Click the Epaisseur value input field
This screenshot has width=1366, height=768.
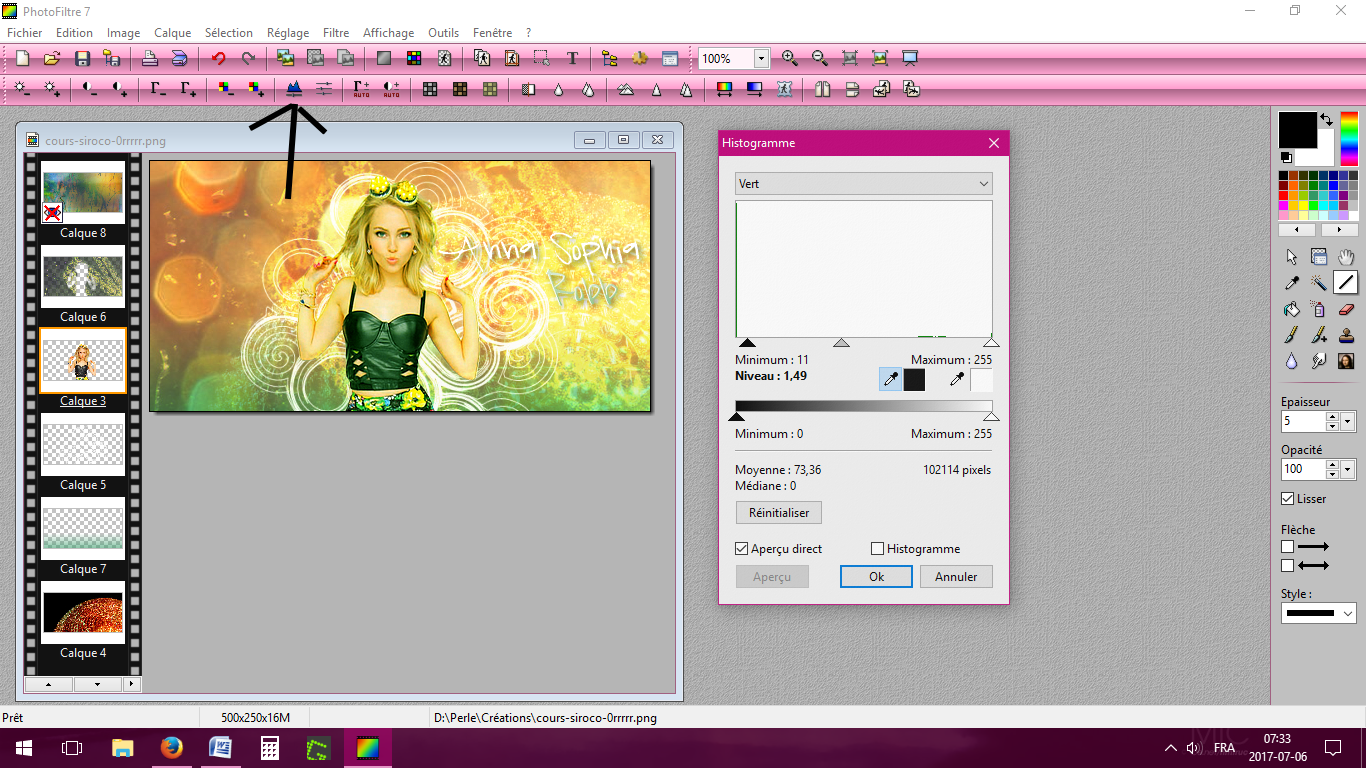[1303, 422]
